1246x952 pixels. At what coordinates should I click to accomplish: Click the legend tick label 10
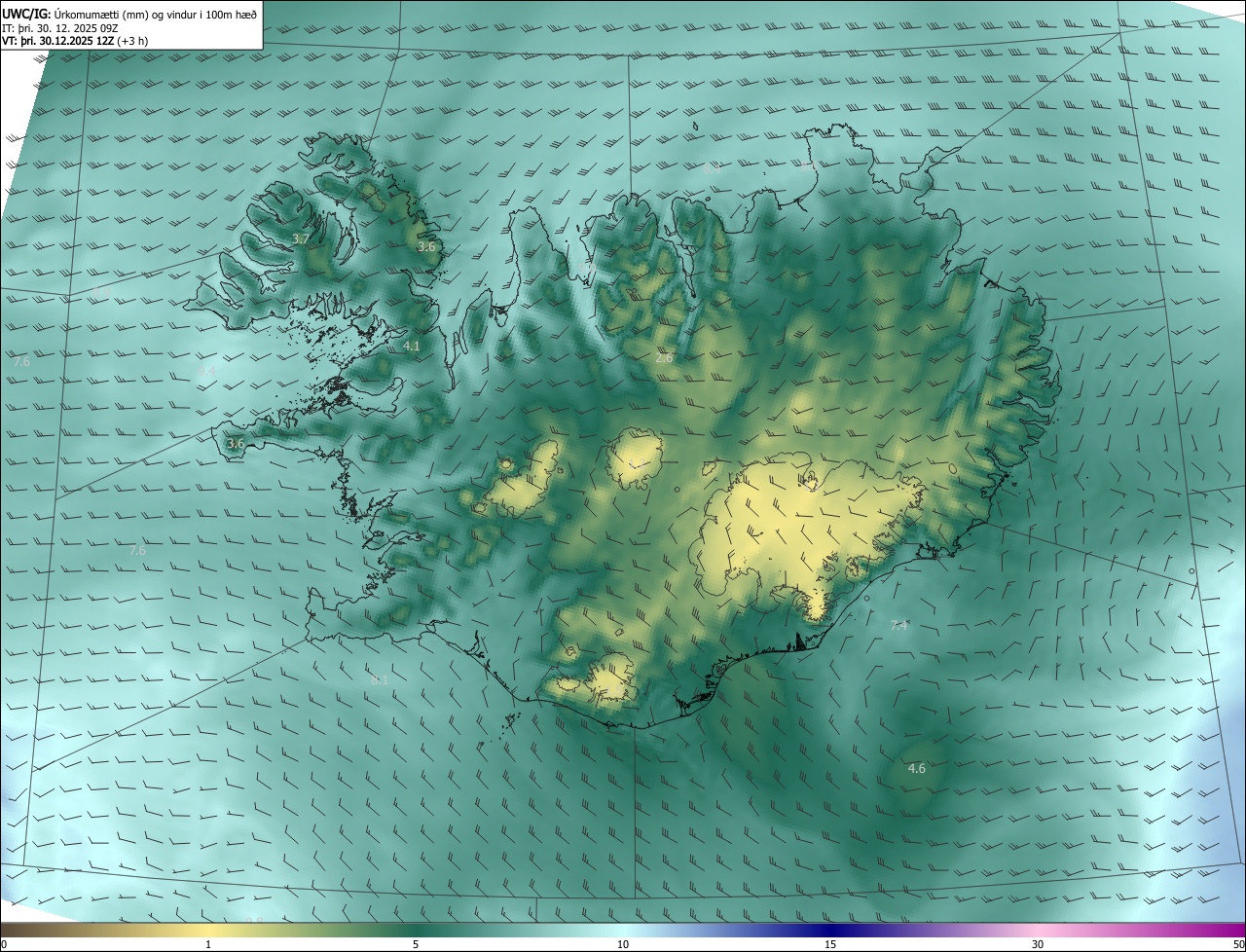(623, 944)
